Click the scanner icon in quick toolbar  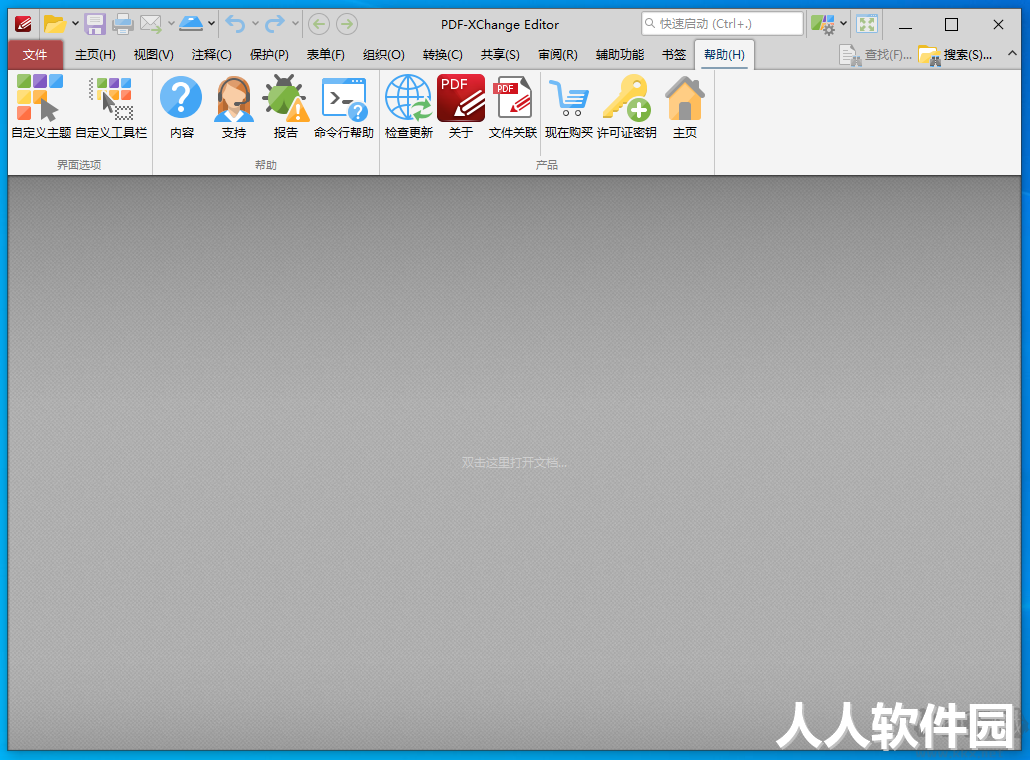(x=190, y=24)
